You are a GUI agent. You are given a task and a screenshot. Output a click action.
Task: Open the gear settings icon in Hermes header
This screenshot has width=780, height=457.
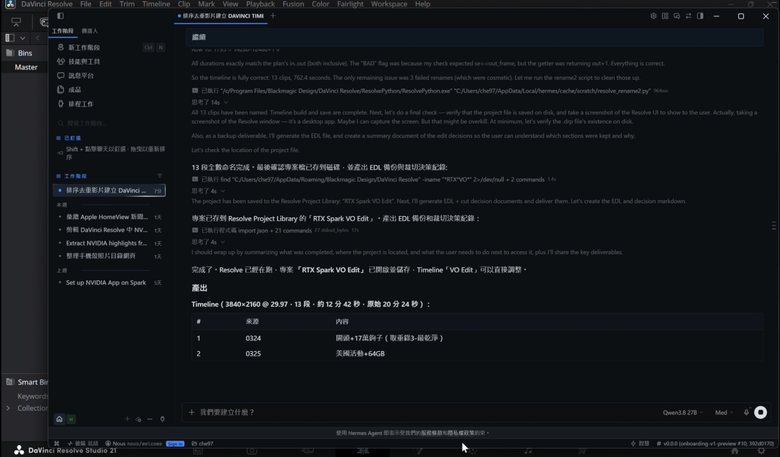(653, 16)
